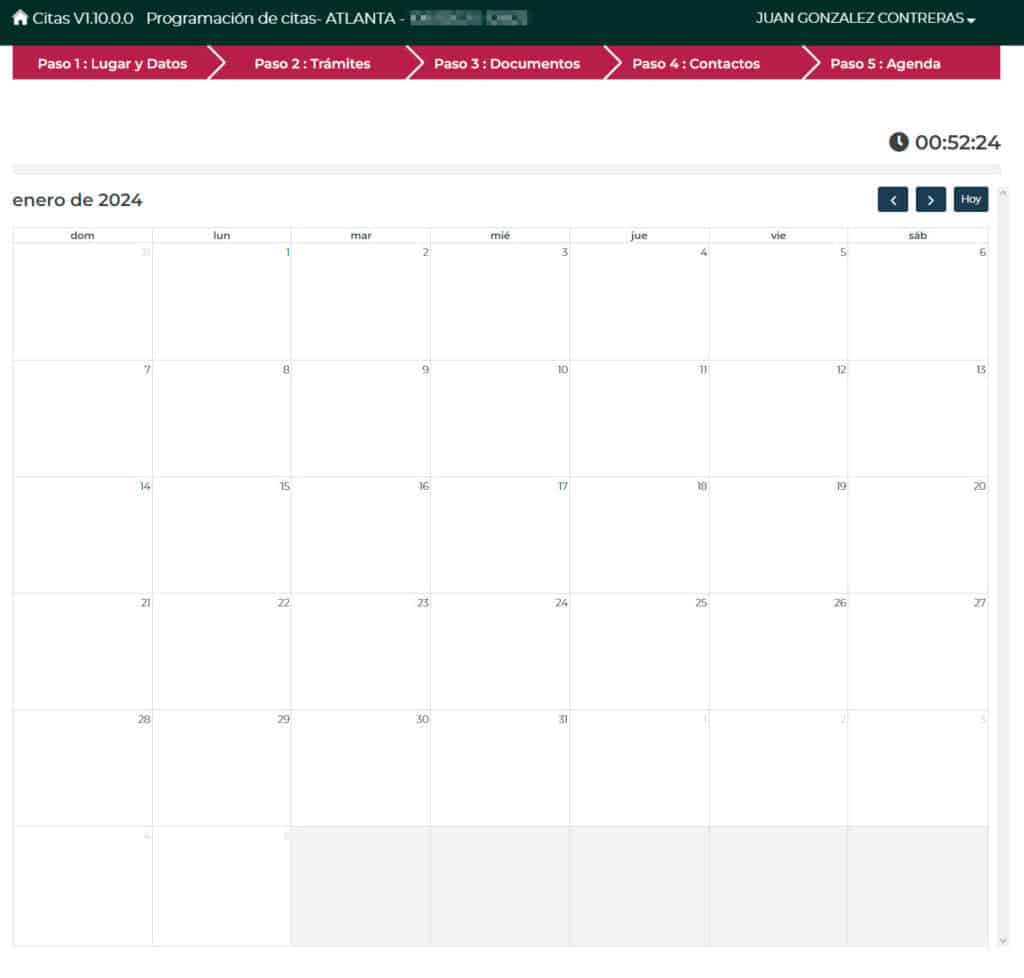
Task: Select Thursday January 25 date cell
Action: pos(639,651)
